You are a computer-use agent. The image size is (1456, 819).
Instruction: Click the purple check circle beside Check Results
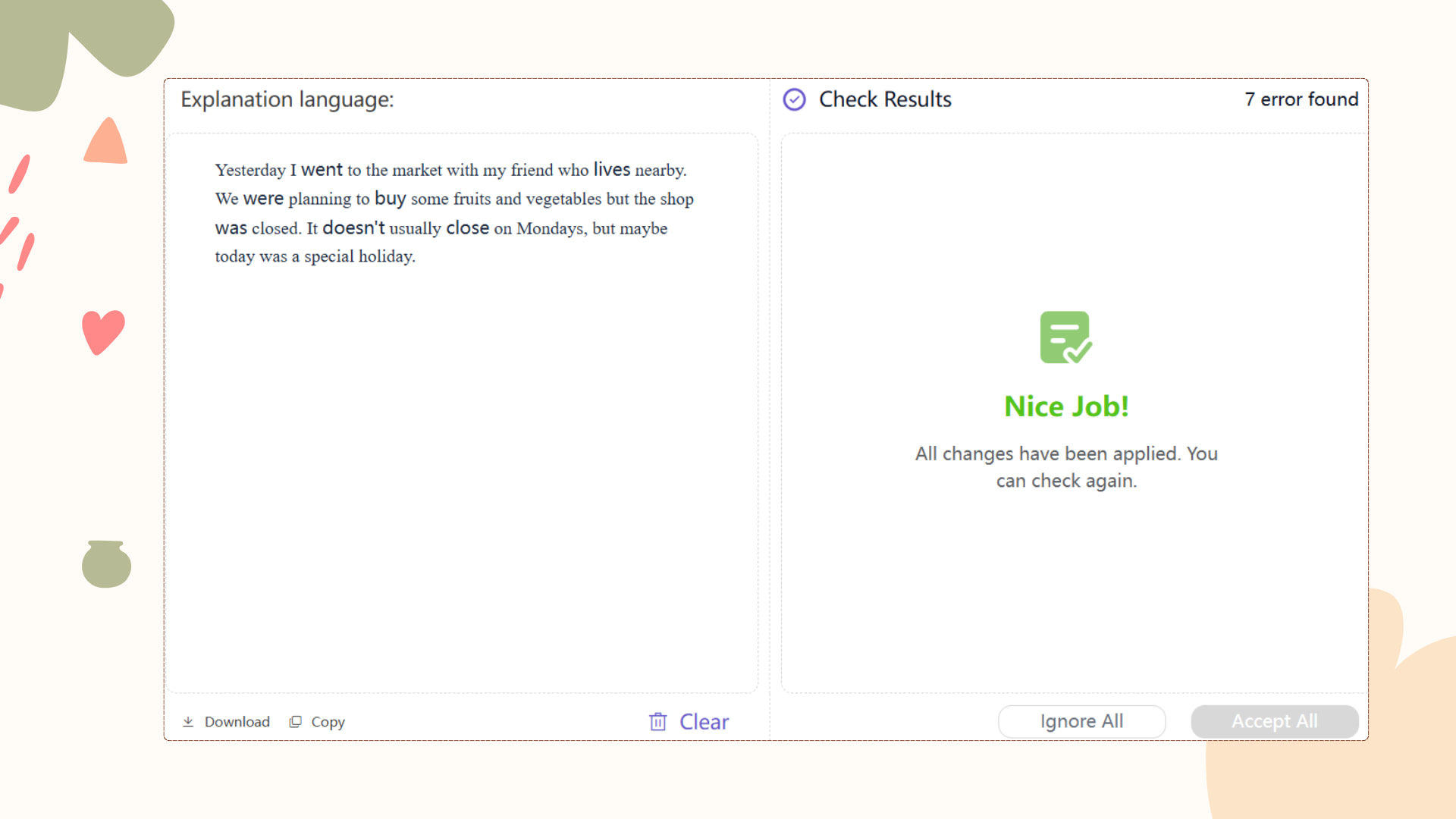[794, 99]
